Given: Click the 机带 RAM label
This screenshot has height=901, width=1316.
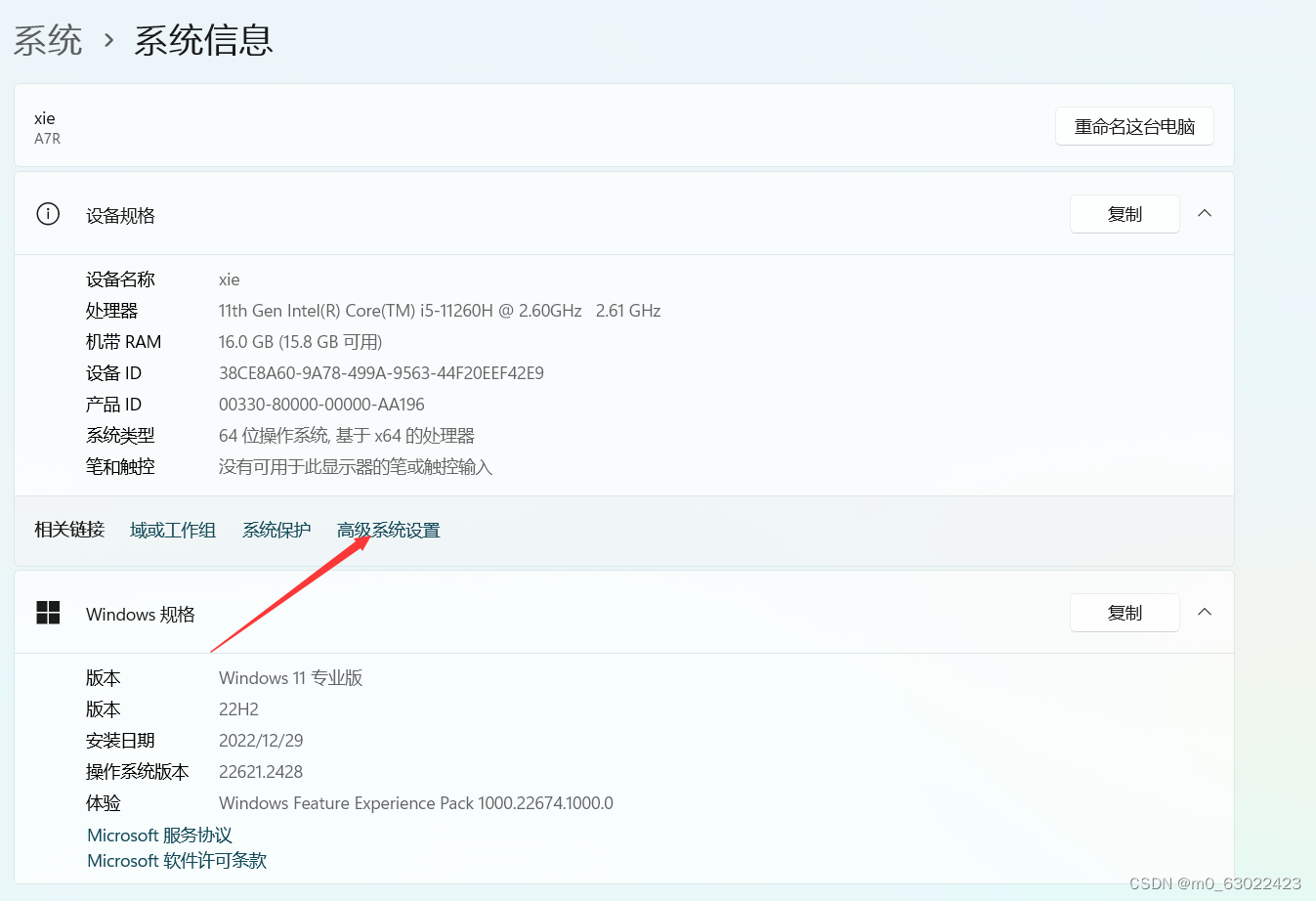Looking at the screenshot, I should 123,342.
